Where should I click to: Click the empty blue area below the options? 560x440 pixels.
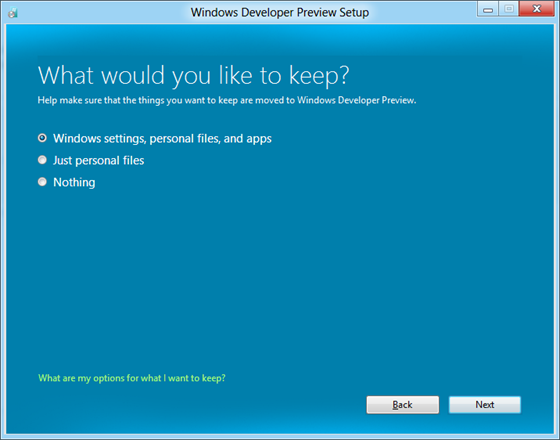click(x=279, y=279)
